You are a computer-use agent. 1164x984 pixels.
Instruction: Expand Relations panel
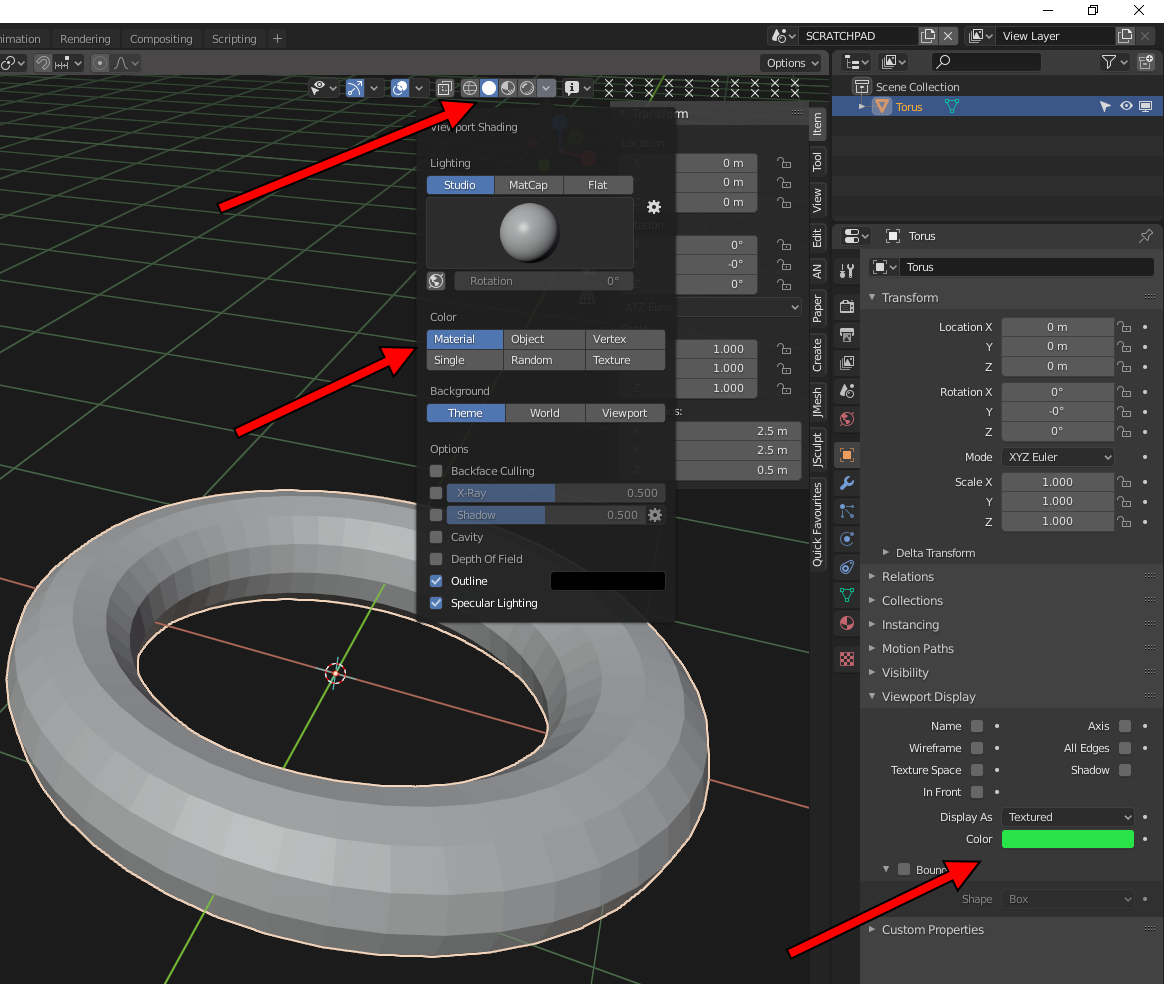point(873,577)
